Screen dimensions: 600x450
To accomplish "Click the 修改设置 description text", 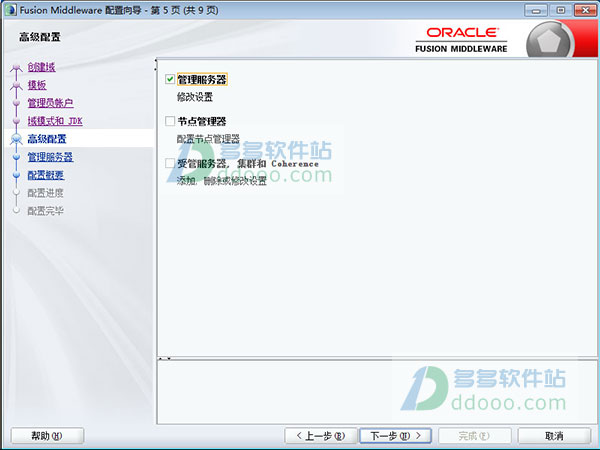I will tap(194, 97).
